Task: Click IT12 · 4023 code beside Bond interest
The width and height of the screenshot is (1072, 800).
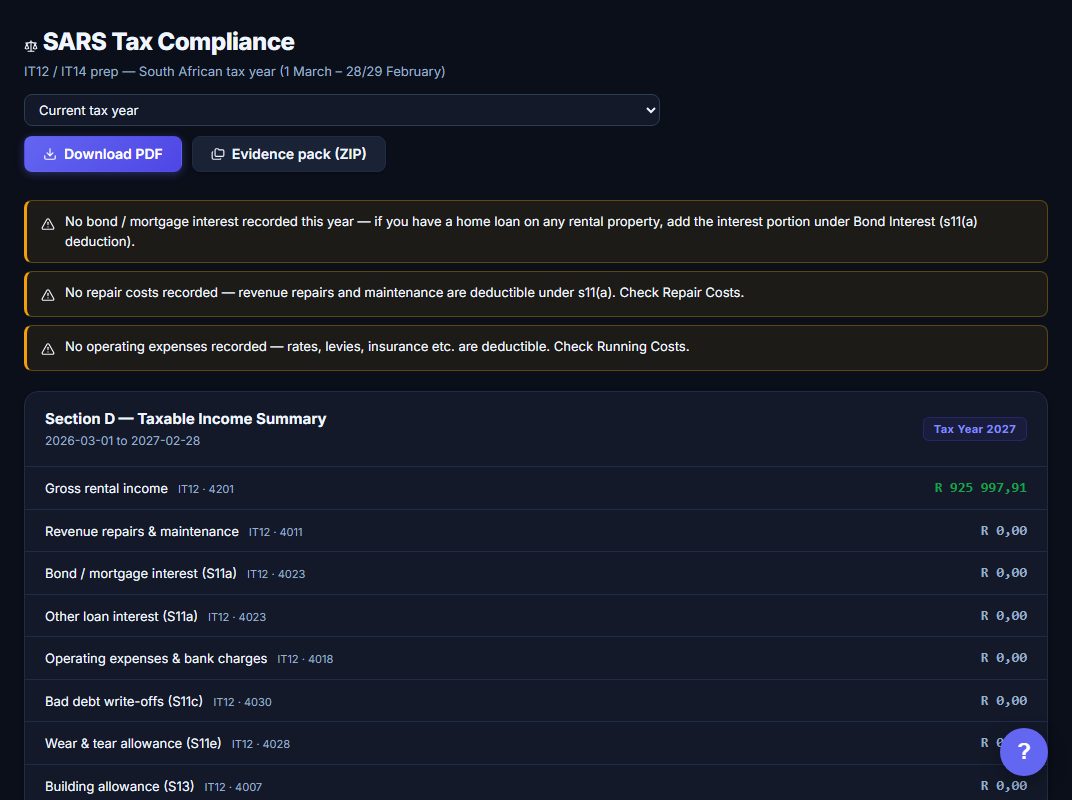Action: 276,574
